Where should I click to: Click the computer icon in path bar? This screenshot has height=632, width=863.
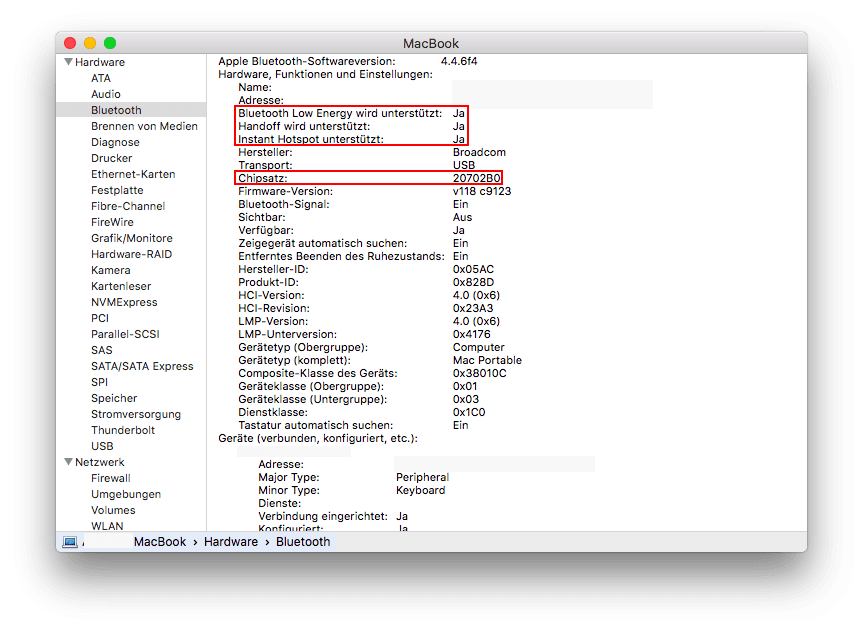(x=70, y=542)
